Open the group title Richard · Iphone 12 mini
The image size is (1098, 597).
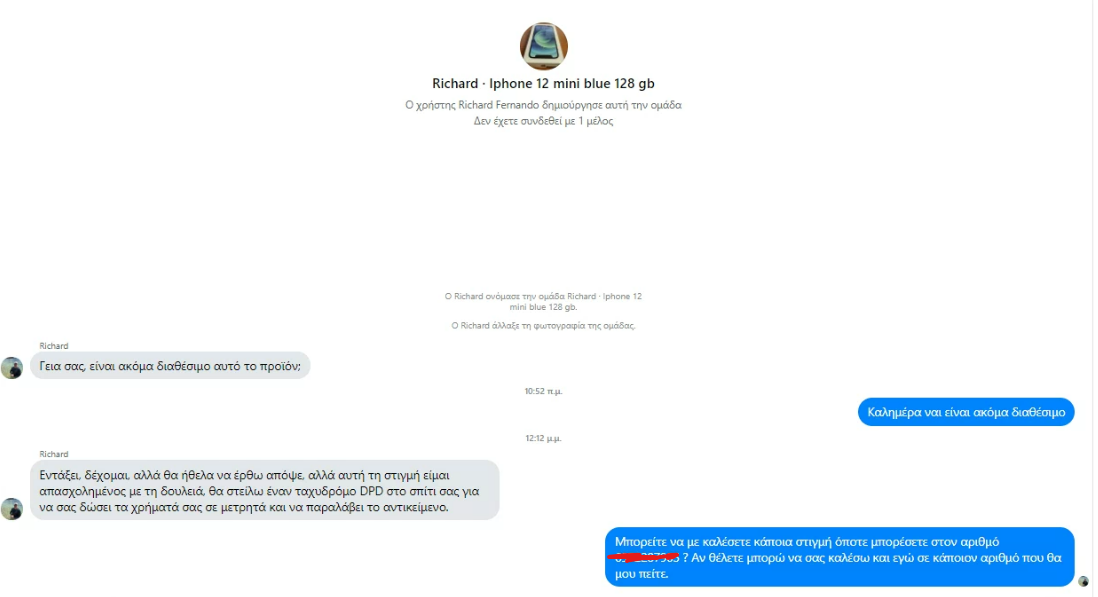543,83
